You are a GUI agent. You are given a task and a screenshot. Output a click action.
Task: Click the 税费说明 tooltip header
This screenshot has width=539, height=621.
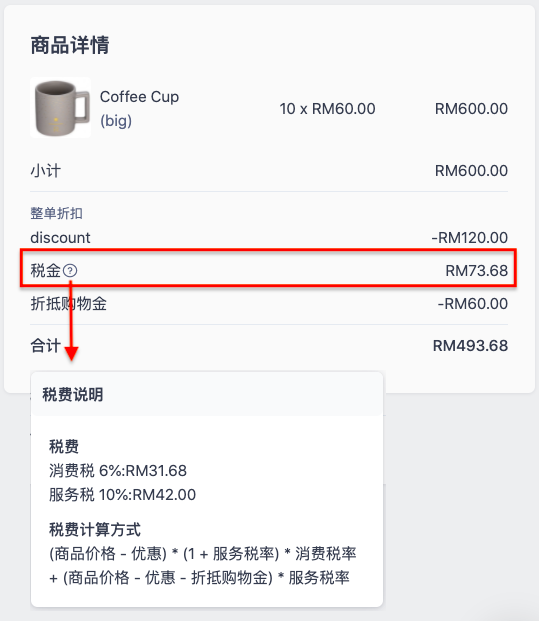pos(73,394)
